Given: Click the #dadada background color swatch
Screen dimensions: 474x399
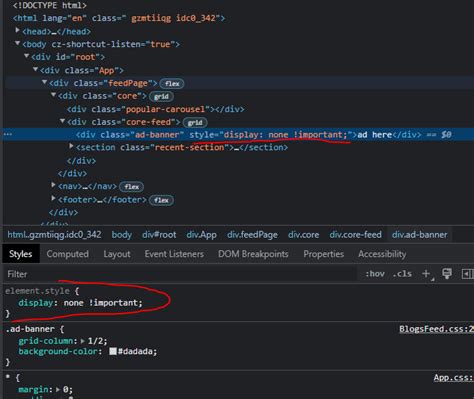Looking at the screenshot, I should click(x=113, y=351).
